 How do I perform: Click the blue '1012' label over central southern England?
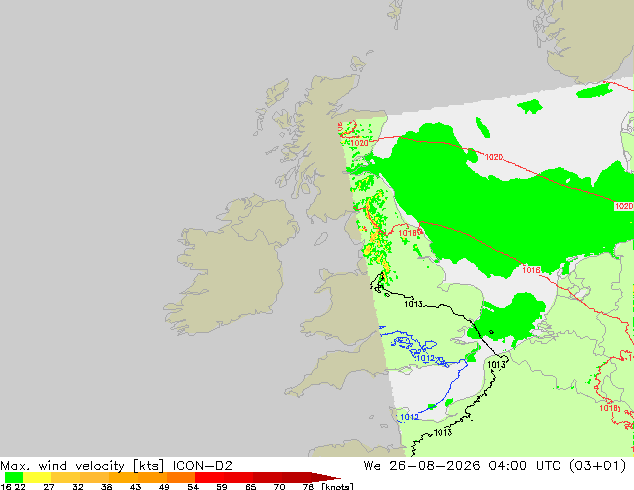click(425, 358)
